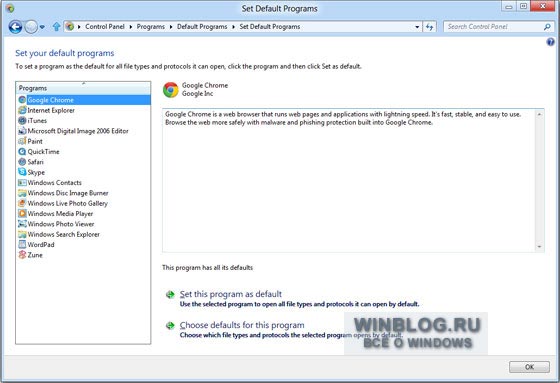
Task: Click the Skype icon in programs list
Action: (x=22, y=172)
